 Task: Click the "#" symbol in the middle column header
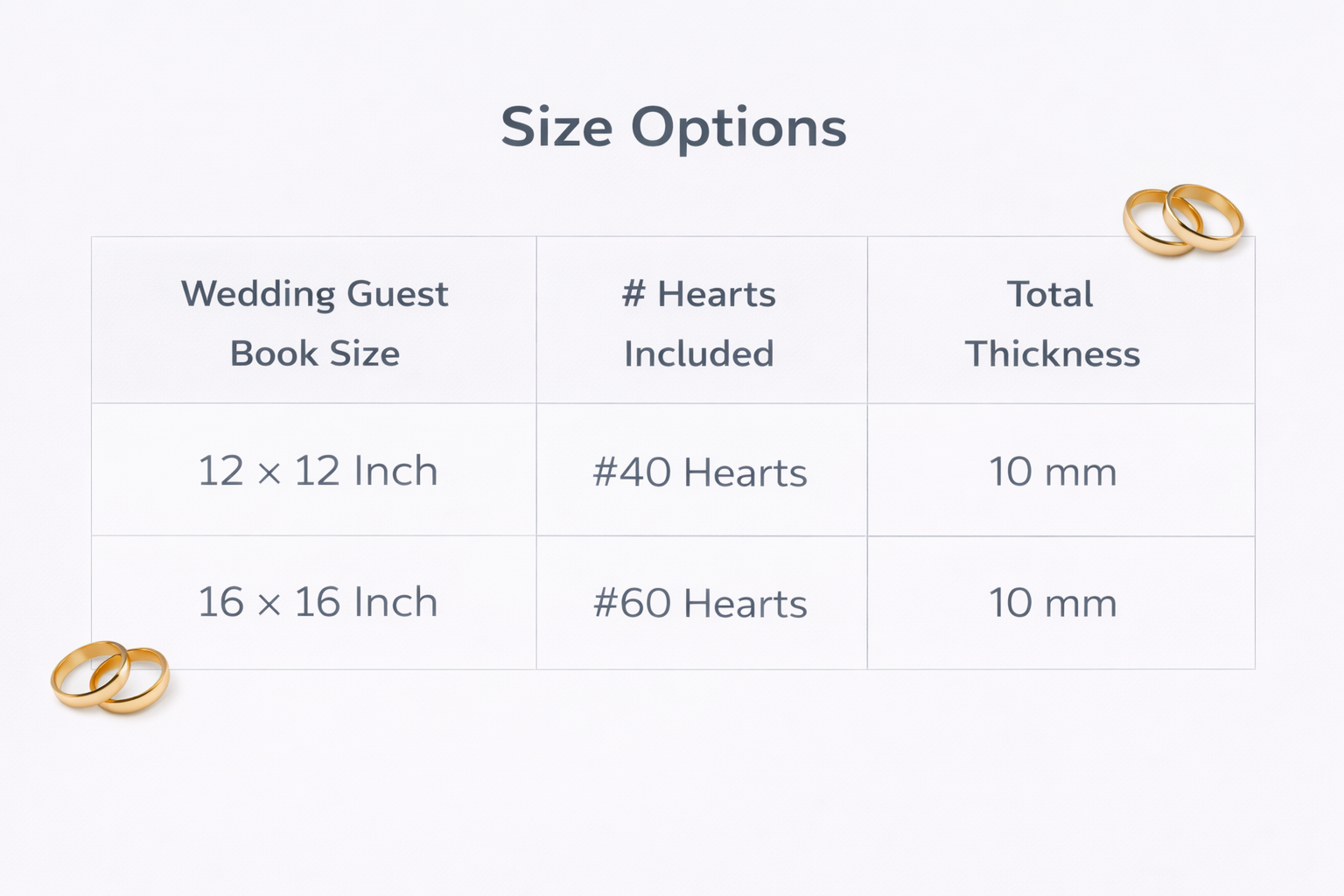pos(633,294)
